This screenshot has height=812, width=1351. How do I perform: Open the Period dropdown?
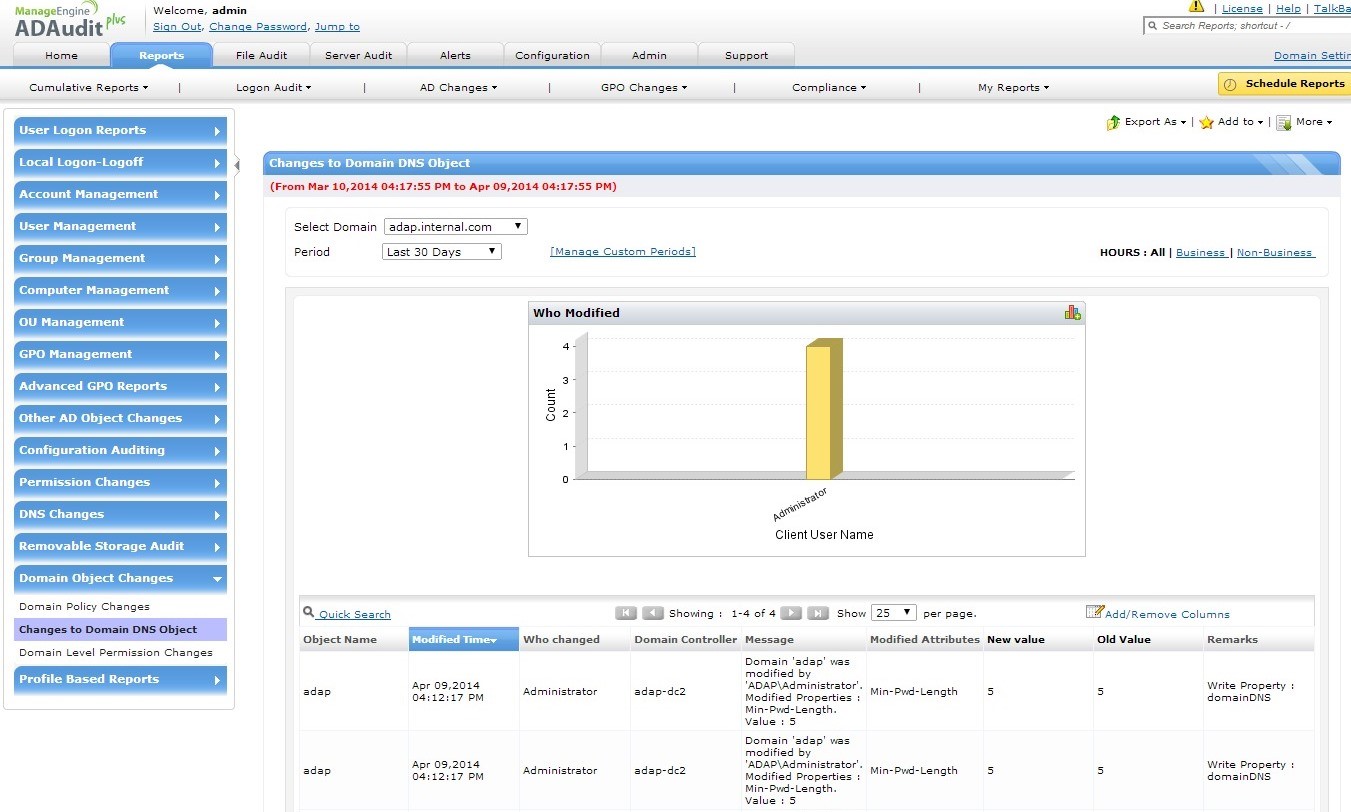[x=442, y=252]
